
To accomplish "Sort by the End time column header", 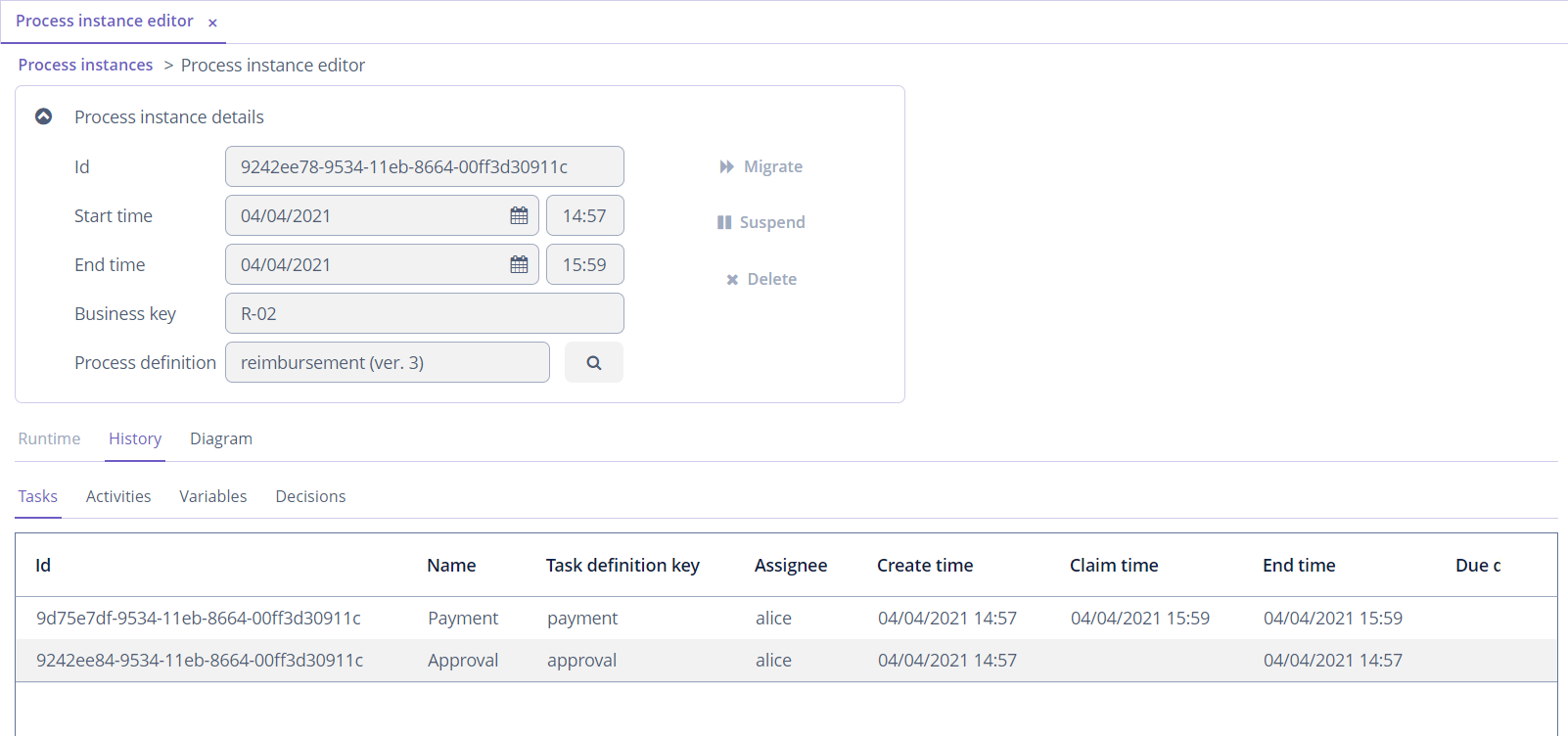I will [x=1299, y=565].
